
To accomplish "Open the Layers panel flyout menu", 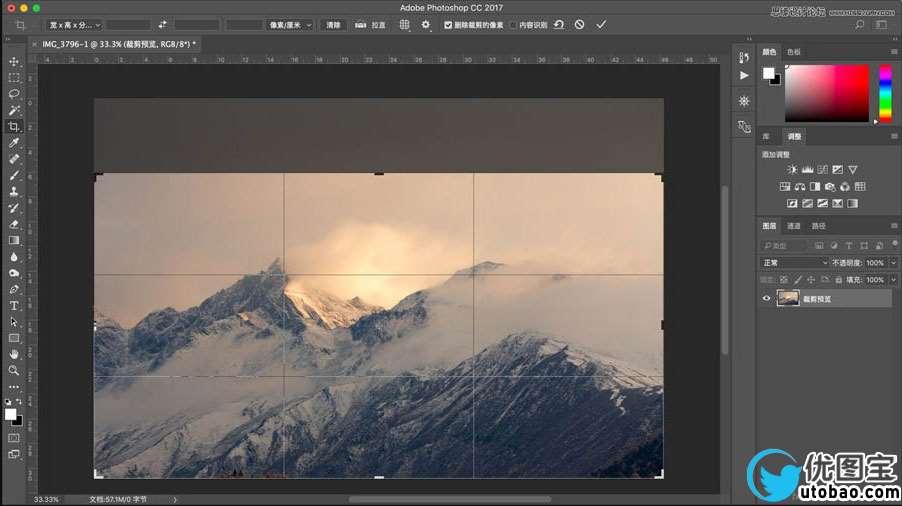I will (x=894, y=225).
